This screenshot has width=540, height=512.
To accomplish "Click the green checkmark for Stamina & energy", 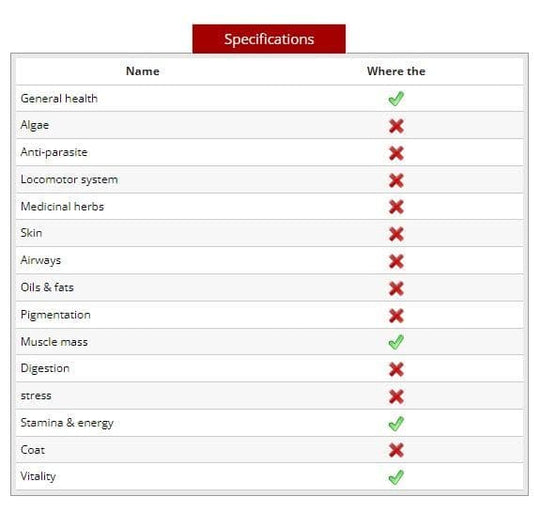I will (396, 424).
